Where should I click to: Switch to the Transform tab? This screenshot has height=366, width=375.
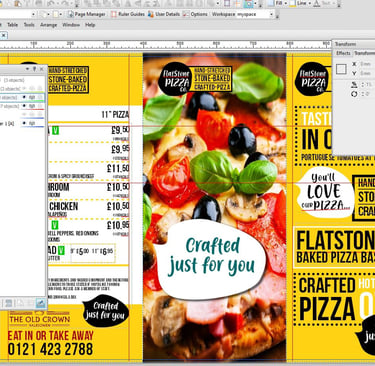tap(364, 53)
